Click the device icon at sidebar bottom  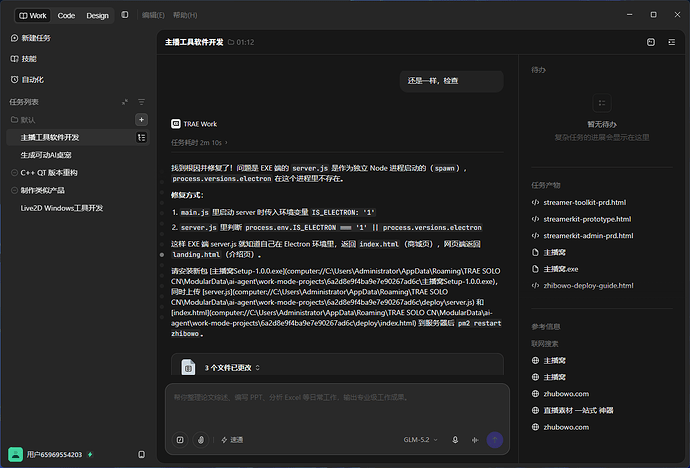tap(141, 454)
